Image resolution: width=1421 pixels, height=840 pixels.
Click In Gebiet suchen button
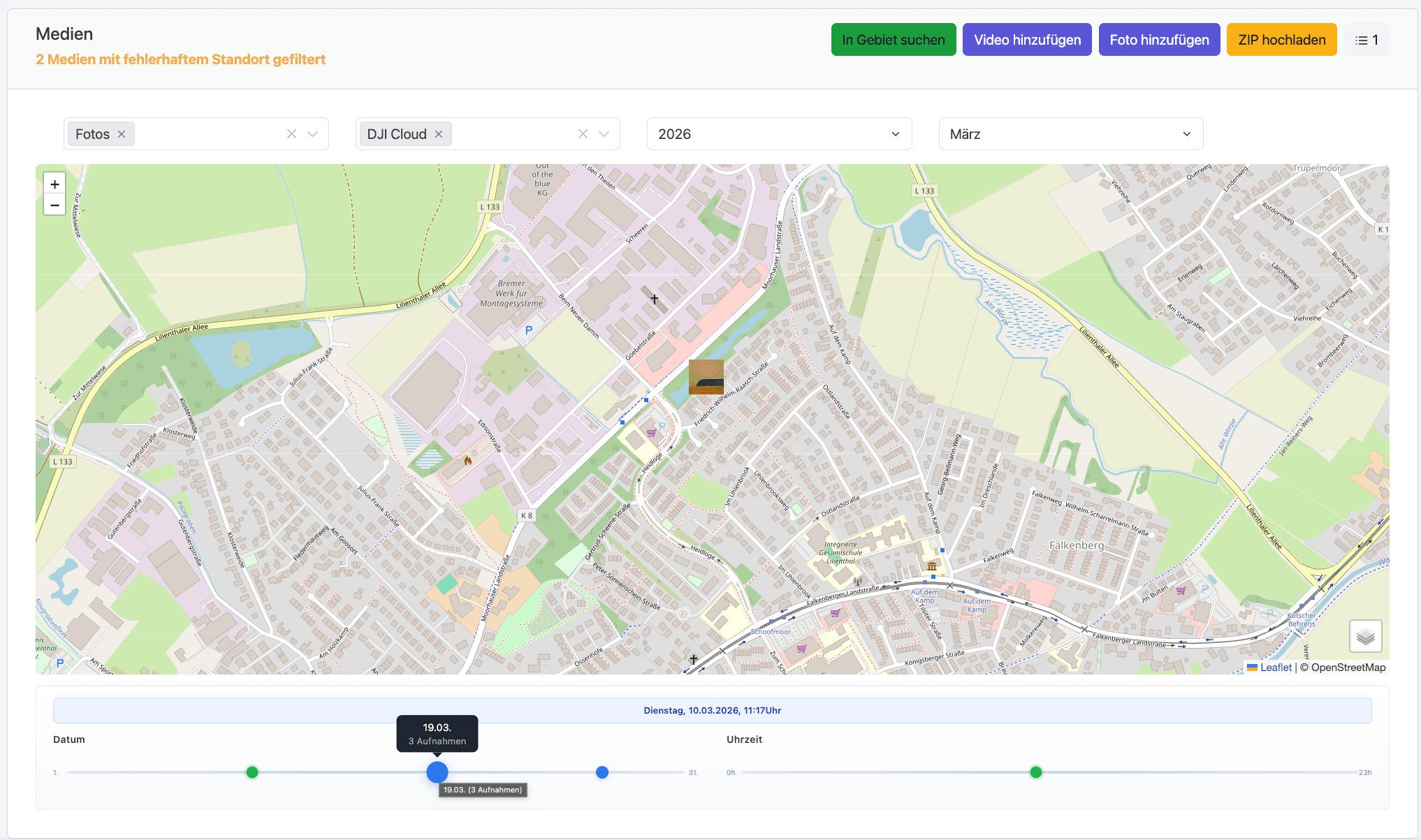point(893,40)
